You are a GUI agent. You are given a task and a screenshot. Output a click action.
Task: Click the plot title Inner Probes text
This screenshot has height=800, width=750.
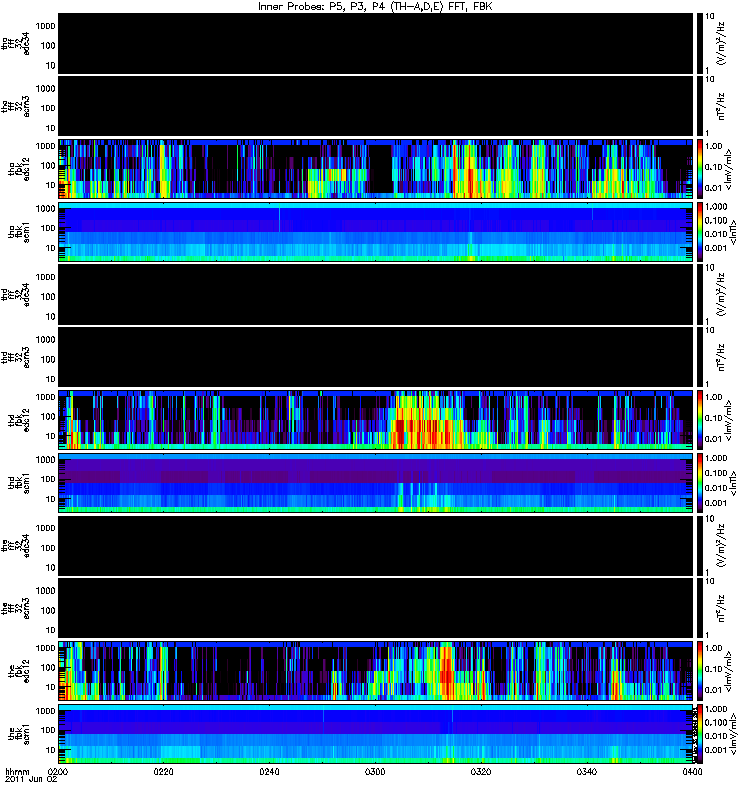(x=375, y=6)
